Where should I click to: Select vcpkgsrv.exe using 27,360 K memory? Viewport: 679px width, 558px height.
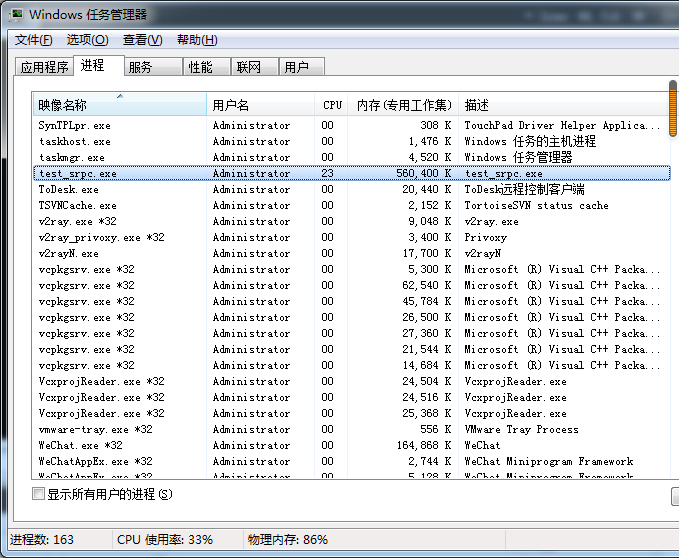pyautogui.click(x=351, y=334)
